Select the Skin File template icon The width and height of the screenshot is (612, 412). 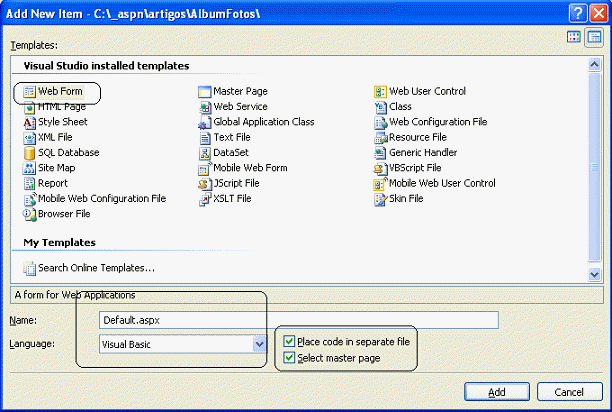point(380,199)
